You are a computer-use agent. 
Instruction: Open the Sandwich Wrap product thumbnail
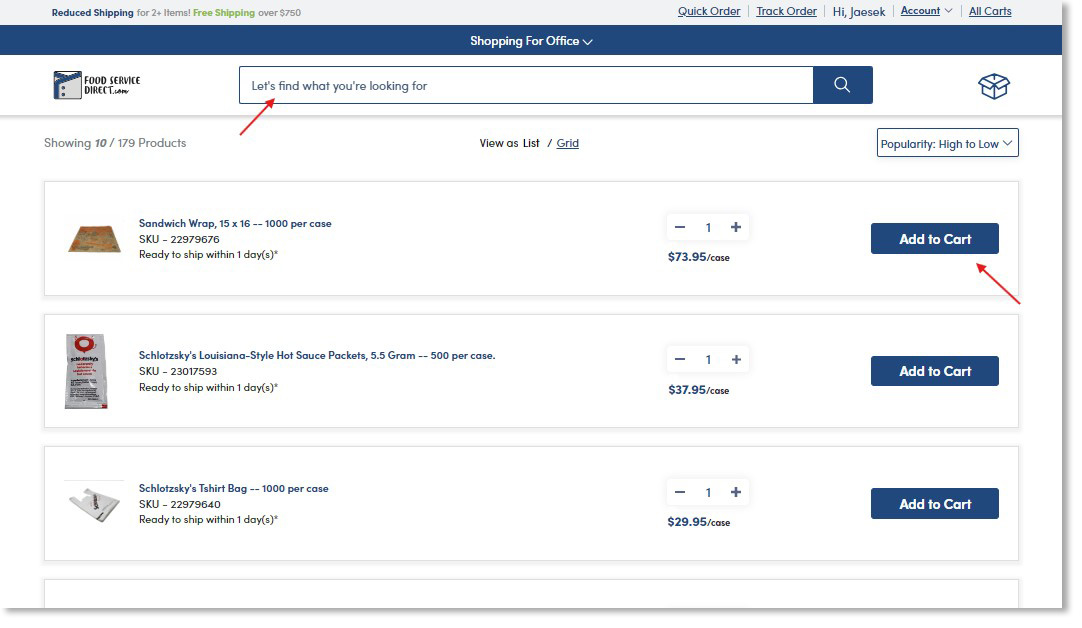click(x=95, y=239)
